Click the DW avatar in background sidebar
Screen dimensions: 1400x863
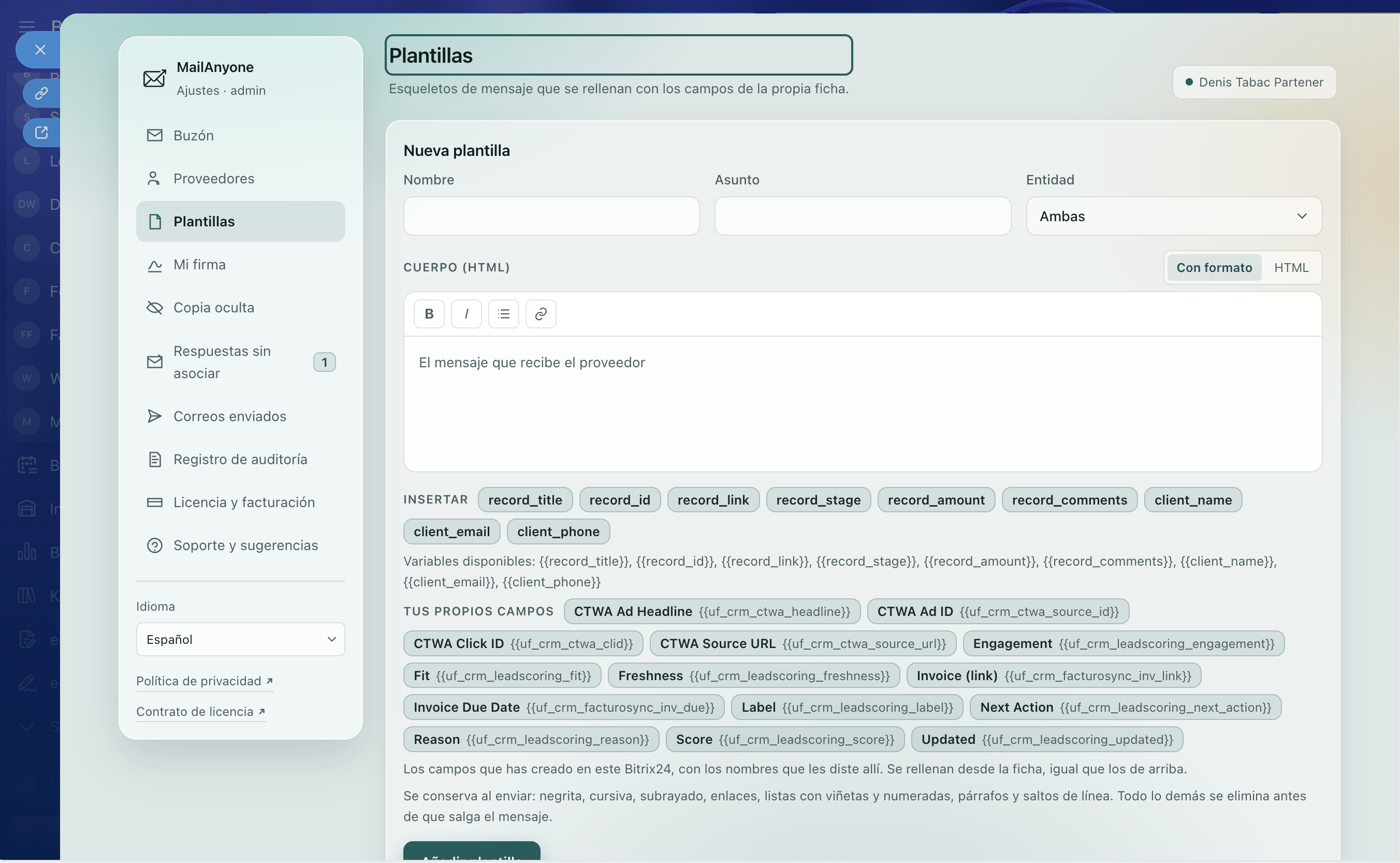point(27,204)
